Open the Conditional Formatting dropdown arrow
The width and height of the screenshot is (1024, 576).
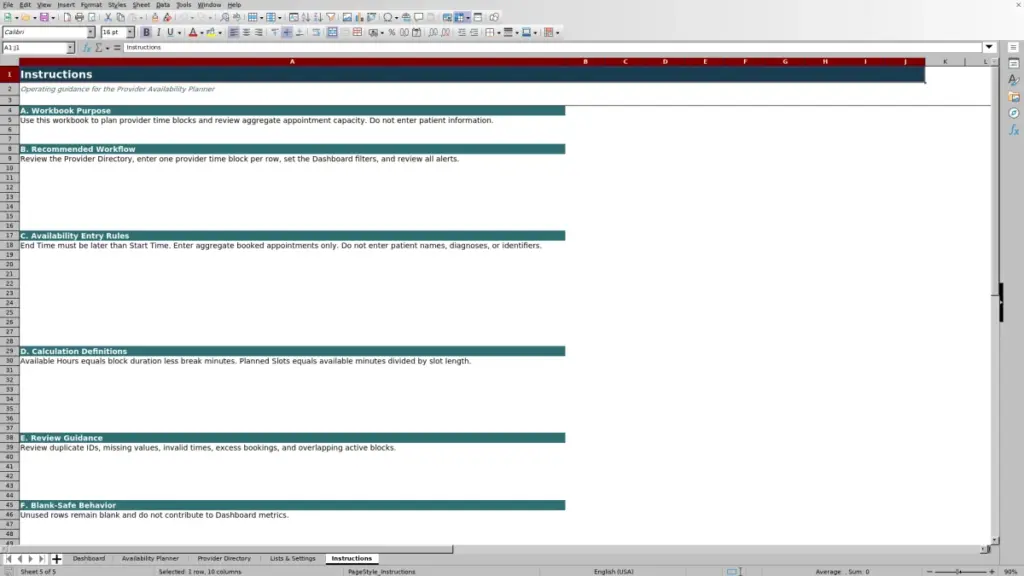(x=557, y=33)
